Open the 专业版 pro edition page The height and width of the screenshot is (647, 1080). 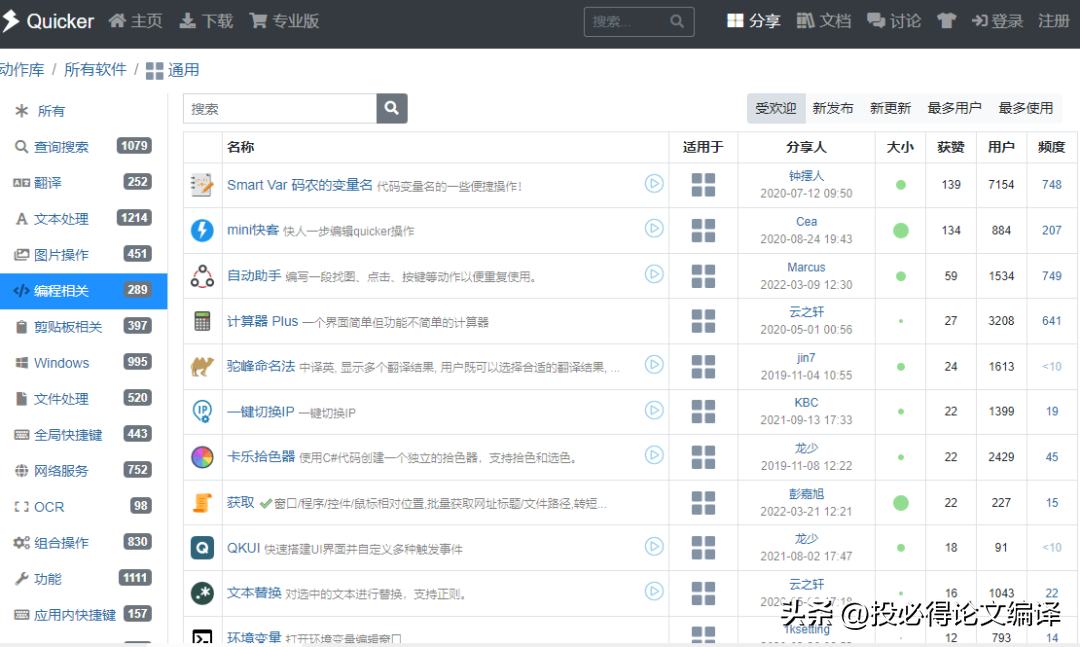coord(284,21)
